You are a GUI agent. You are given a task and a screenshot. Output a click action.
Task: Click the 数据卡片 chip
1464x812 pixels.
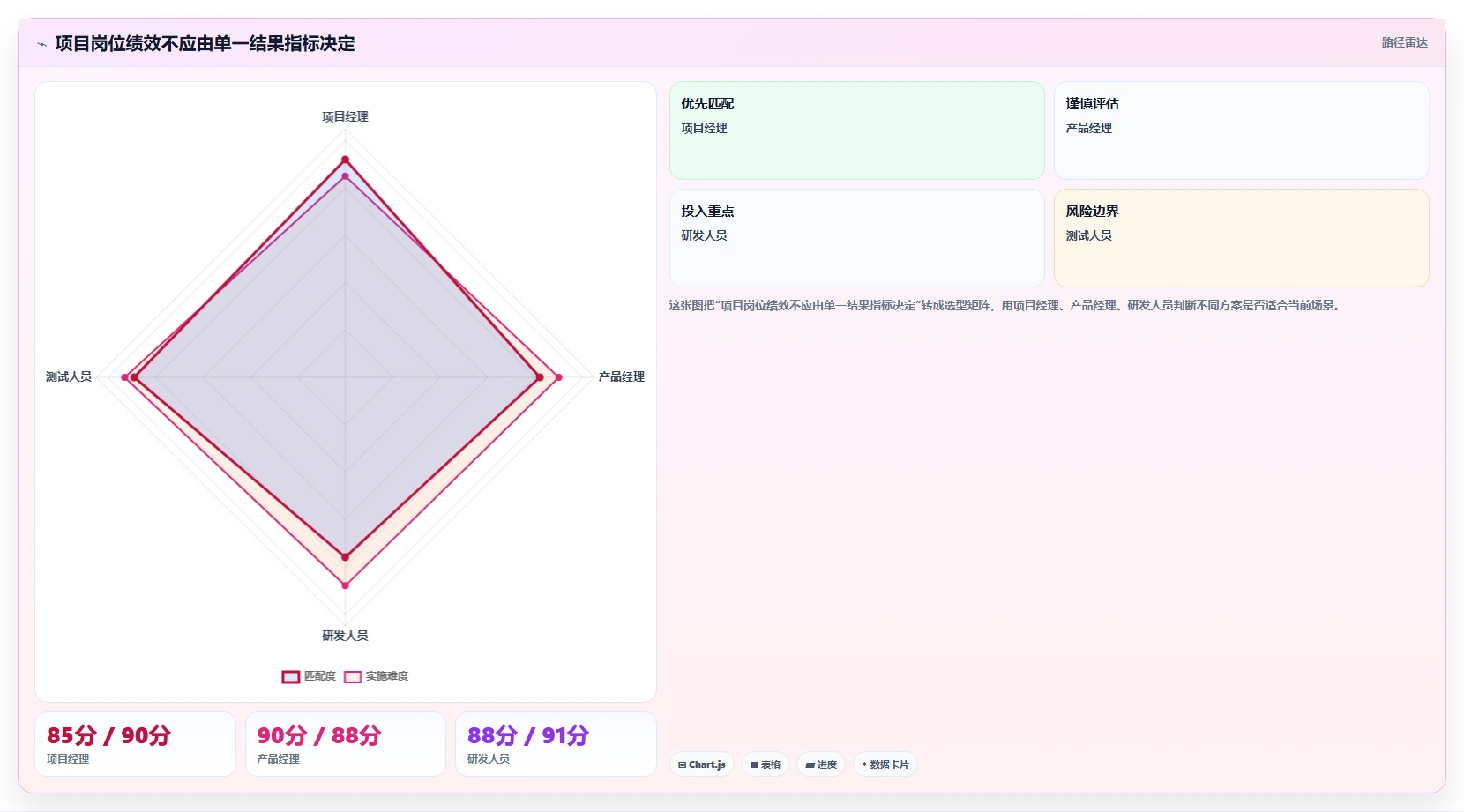(x=885, y=764)
